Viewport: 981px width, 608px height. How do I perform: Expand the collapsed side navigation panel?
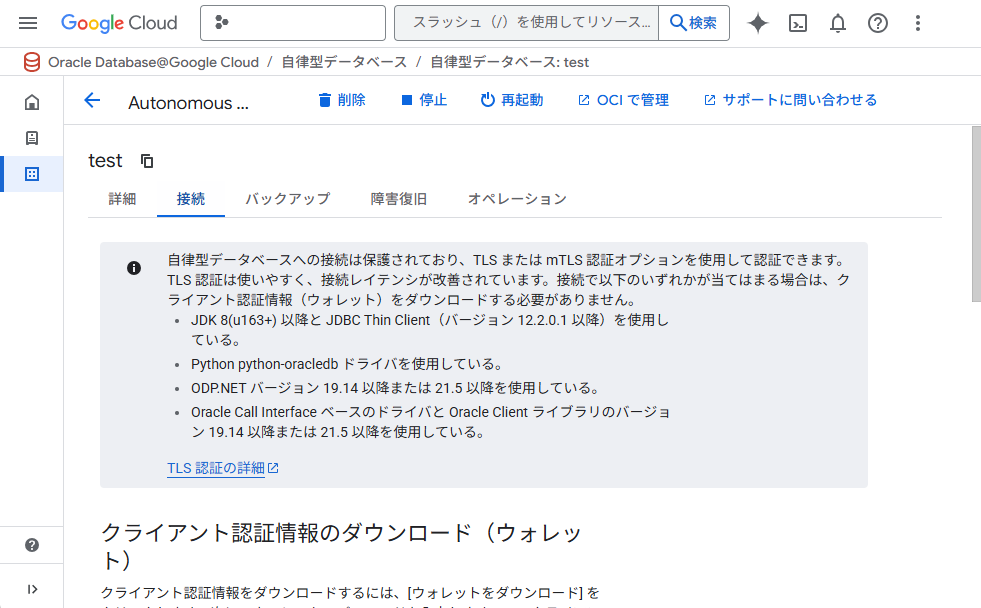[32, 589]
